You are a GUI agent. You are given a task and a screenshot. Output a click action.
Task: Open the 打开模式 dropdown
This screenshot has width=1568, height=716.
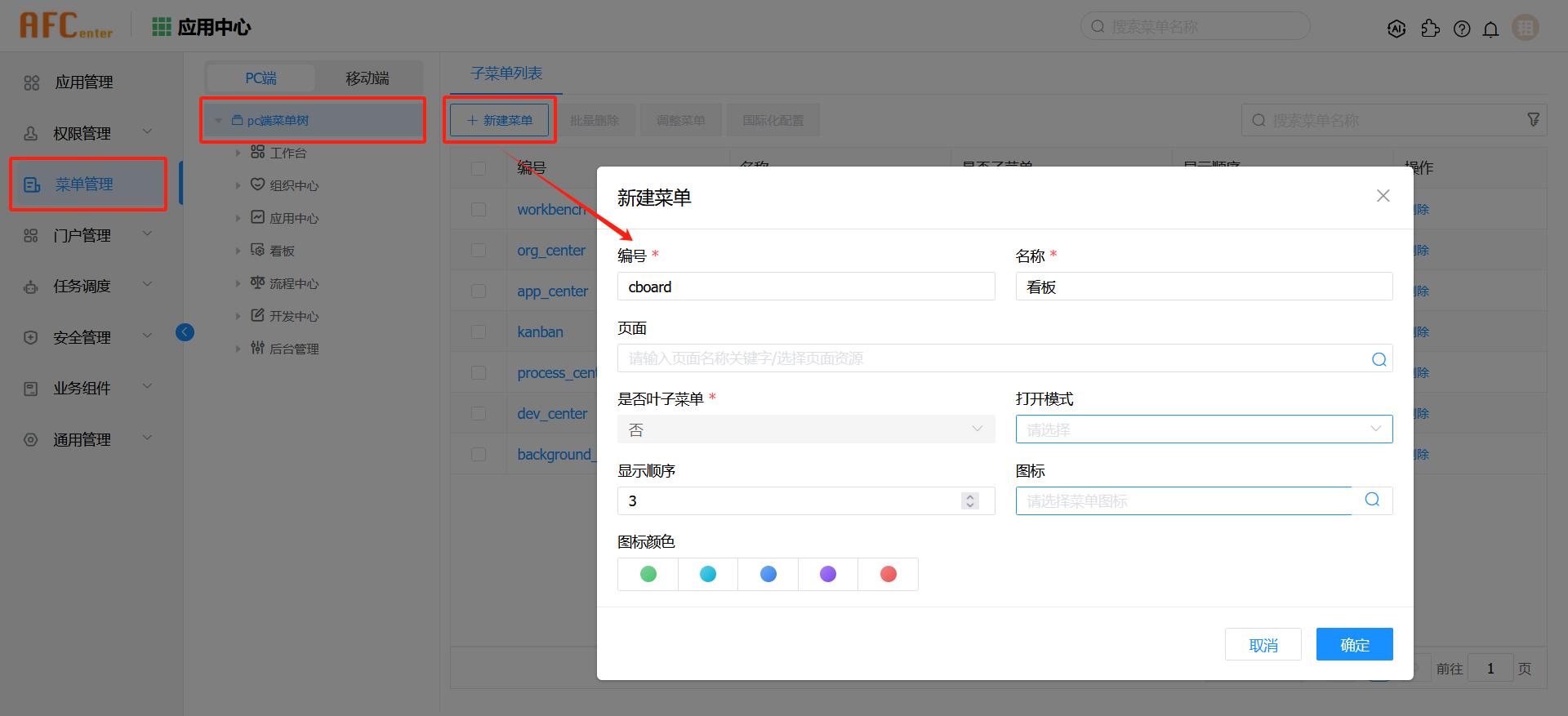tap(1203, 429)
